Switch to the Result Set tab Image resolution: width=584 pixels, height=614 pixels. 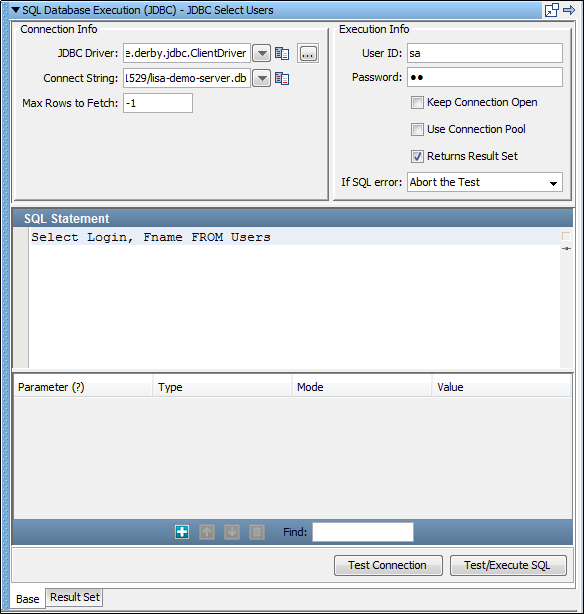74,597
